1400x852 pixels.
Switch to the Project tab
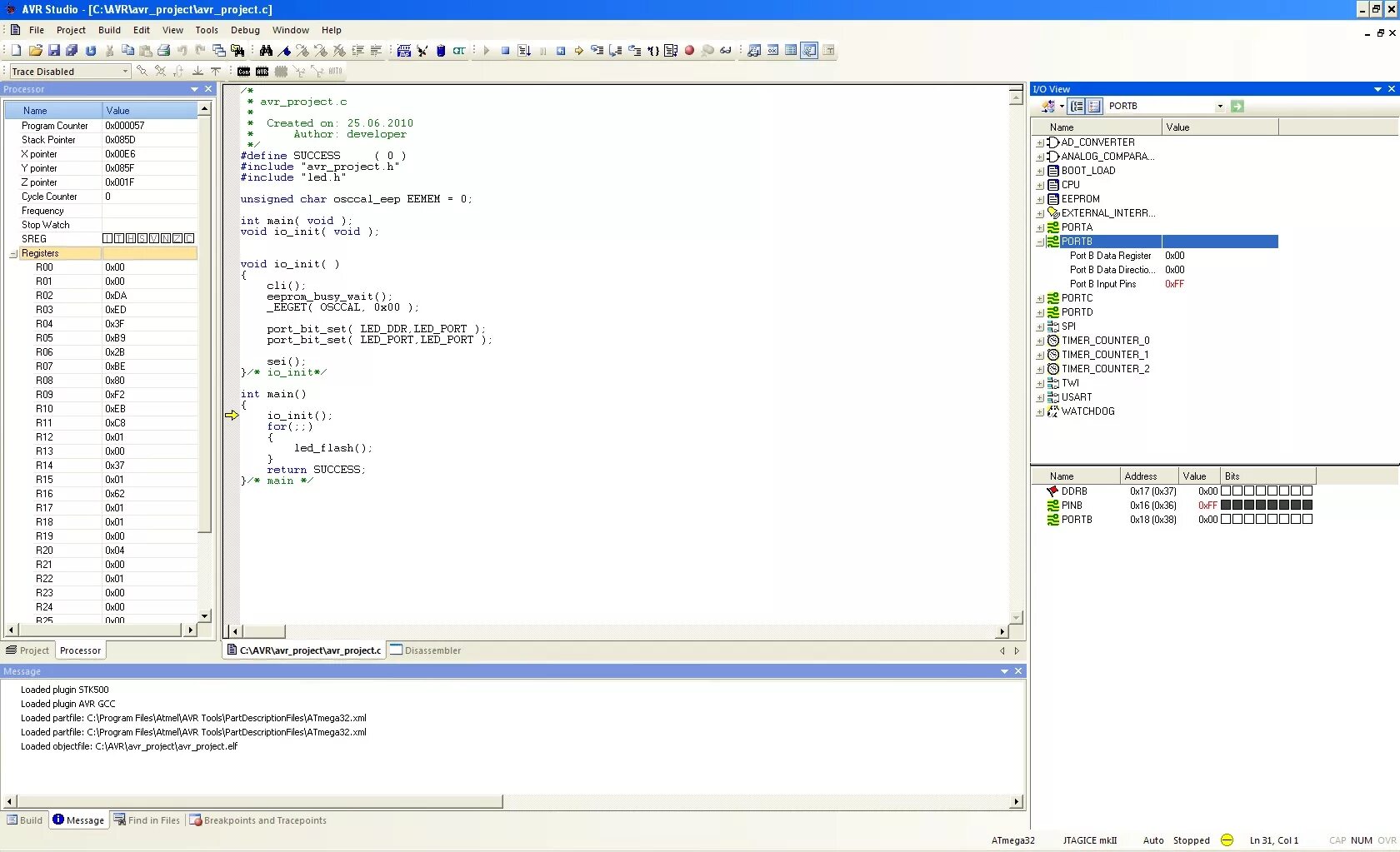tap(28, 651)
